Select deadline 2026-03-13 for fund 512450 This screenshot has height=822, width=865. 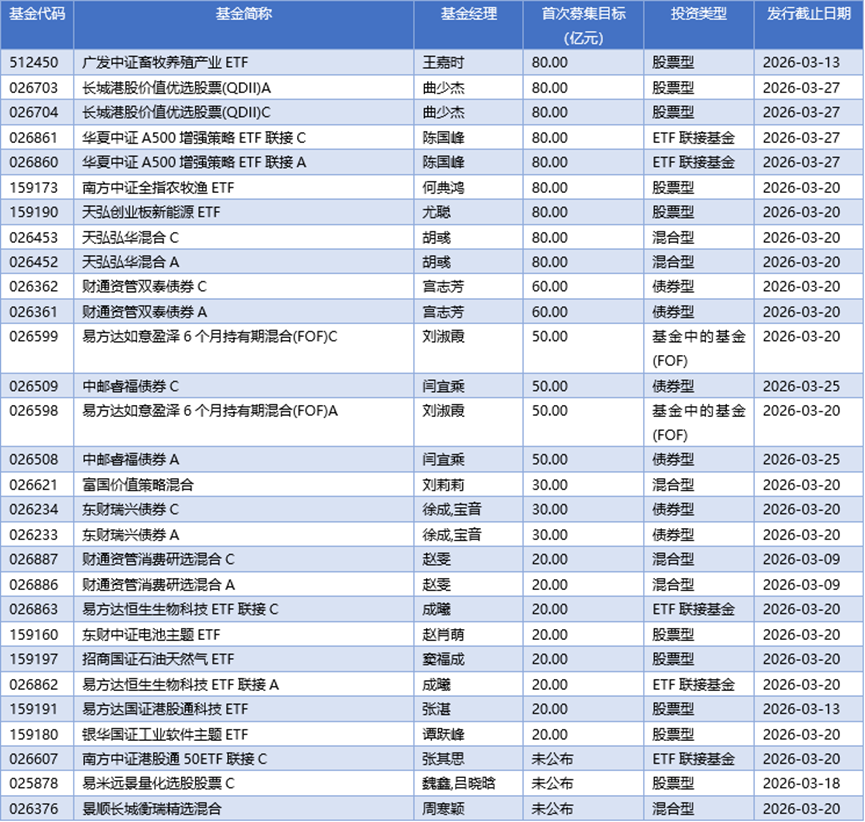[x=800, y=62]
